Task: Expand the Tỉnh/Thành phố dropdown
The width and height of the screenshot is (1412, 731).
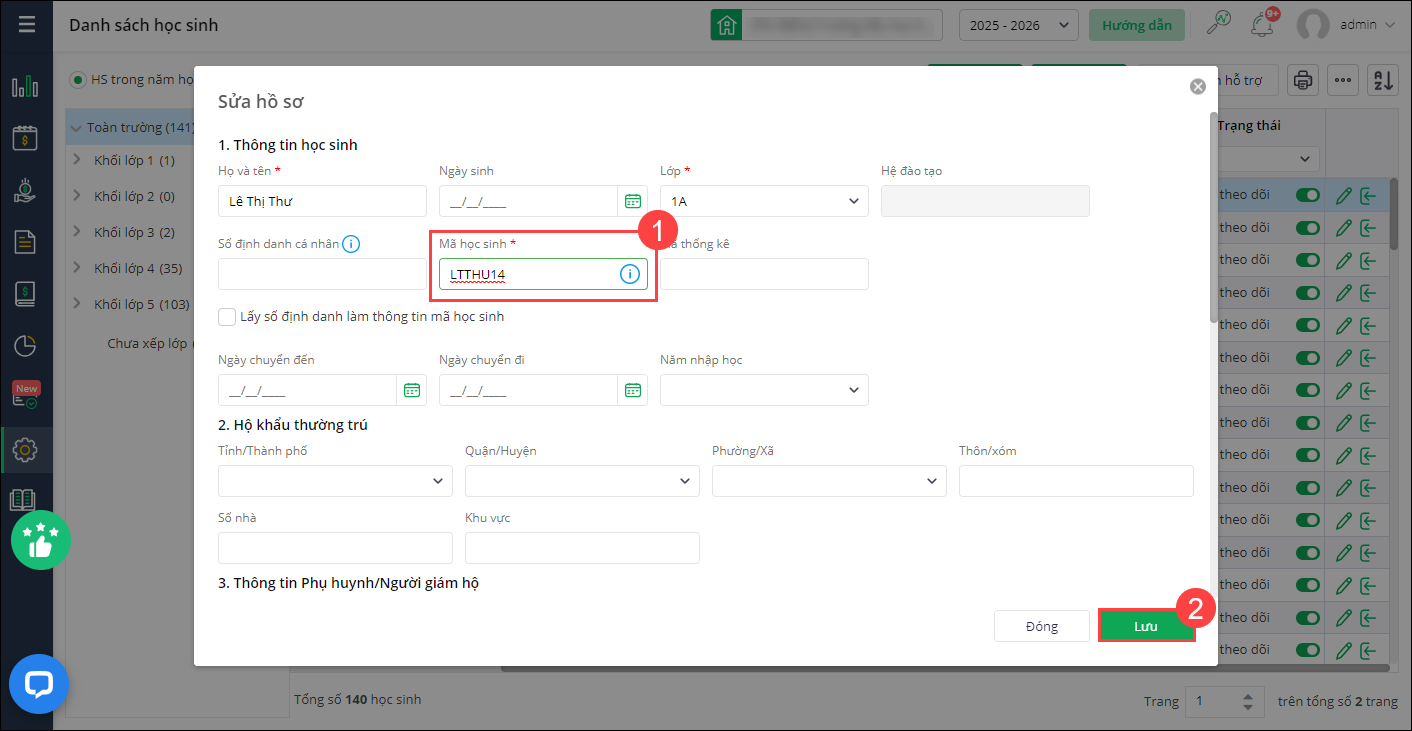Action: pyautogui.click(x=335, y=481)
